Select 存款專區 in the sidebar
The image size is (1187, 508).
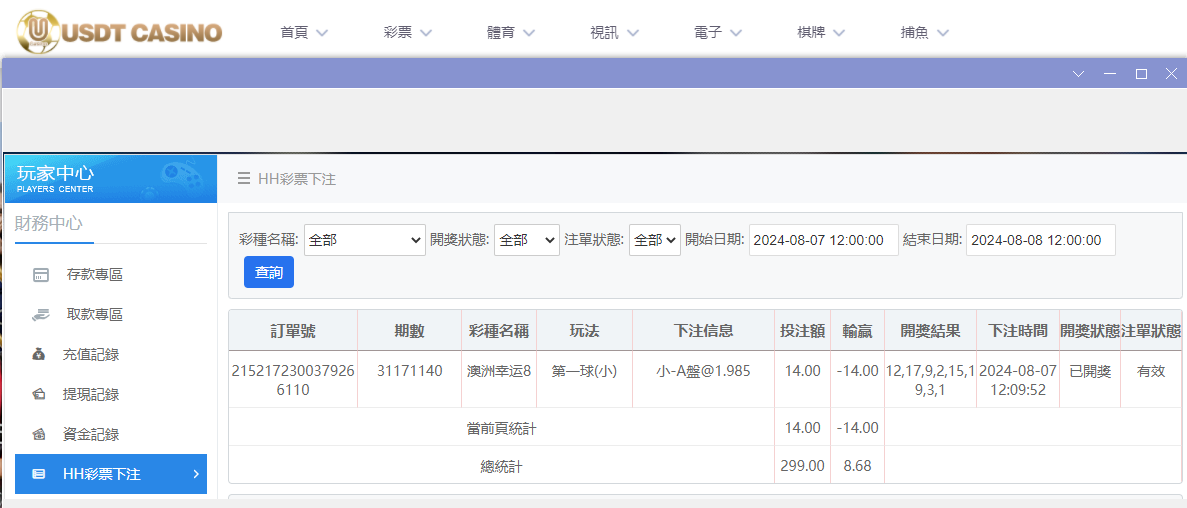point(94,275)
